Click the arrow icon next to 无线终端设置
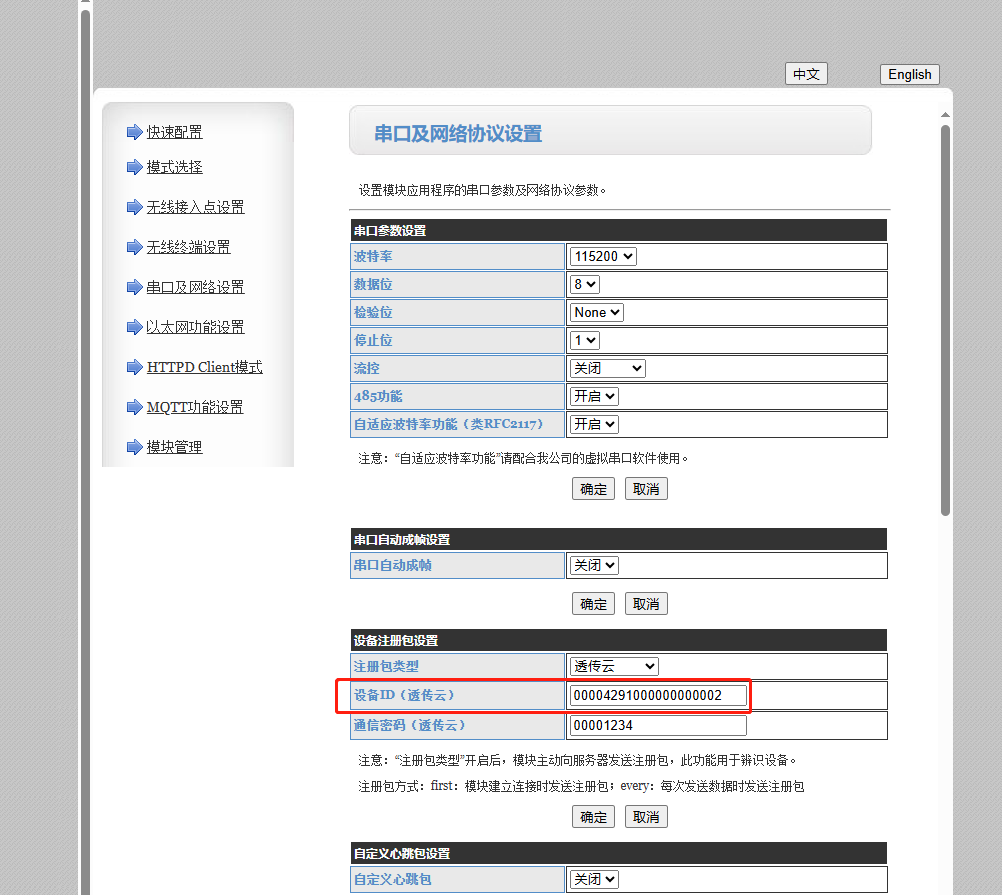 click(x=134, y=247)
